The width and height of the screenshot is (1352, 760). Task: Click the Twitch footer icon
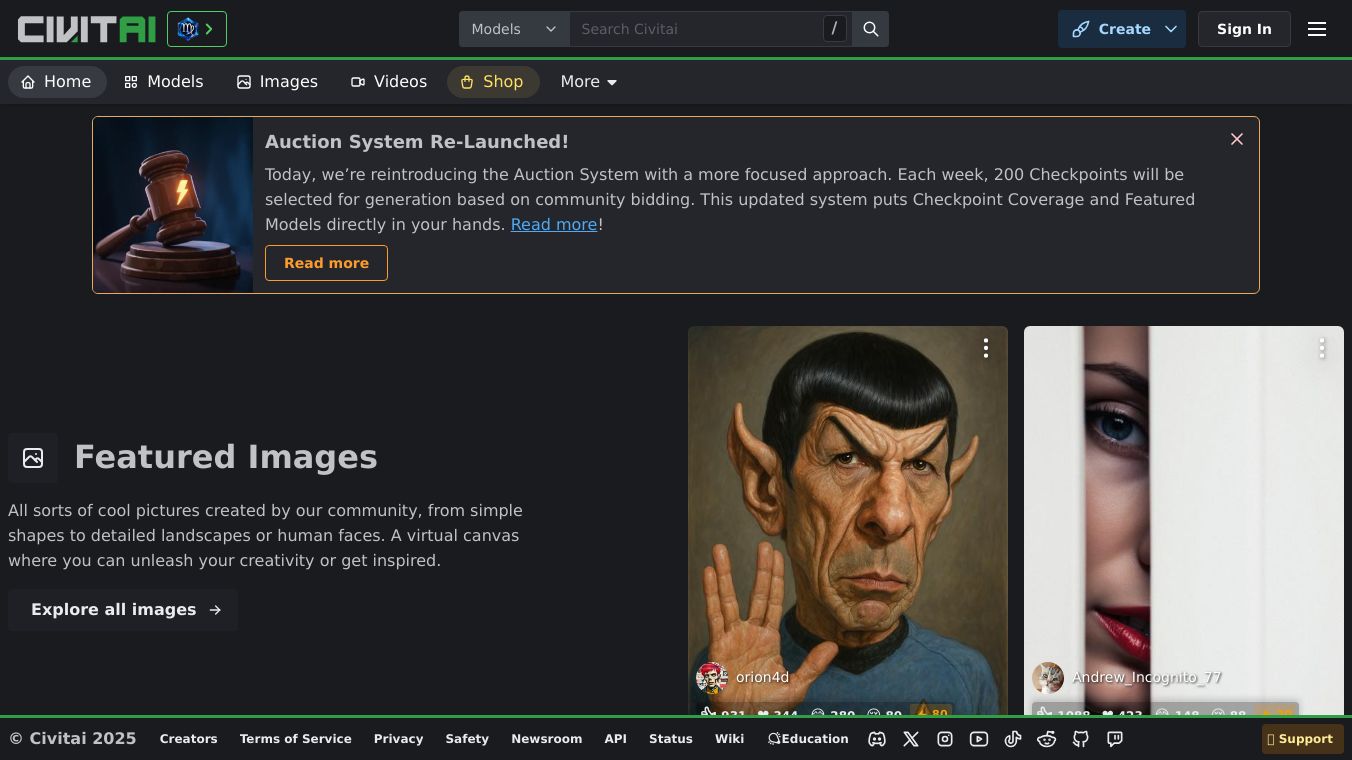pyautogui.click(x=1115, y=739)
